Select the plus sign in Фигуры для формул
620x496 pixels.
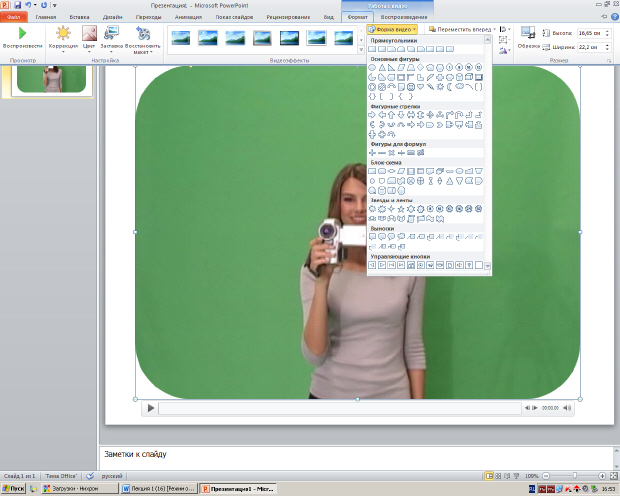(x=372, y=152)
